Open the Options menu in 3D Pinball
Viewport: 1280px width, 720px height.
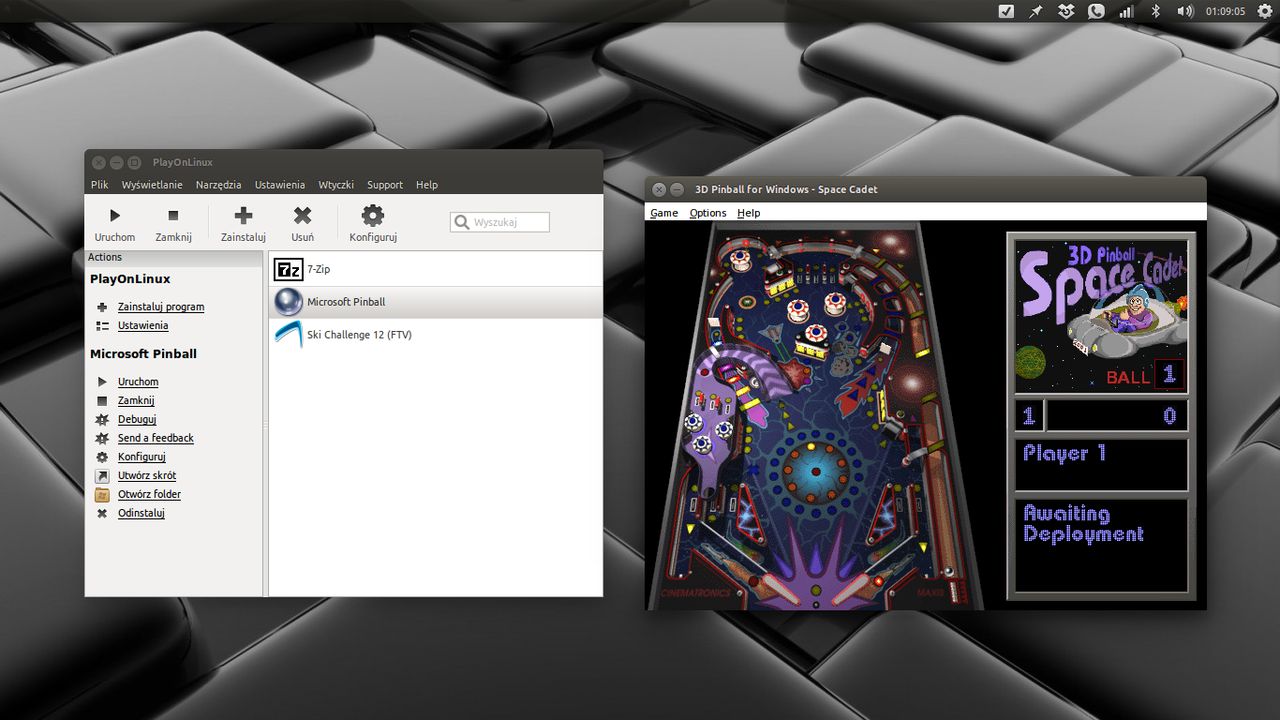click(x=708, y=213)
